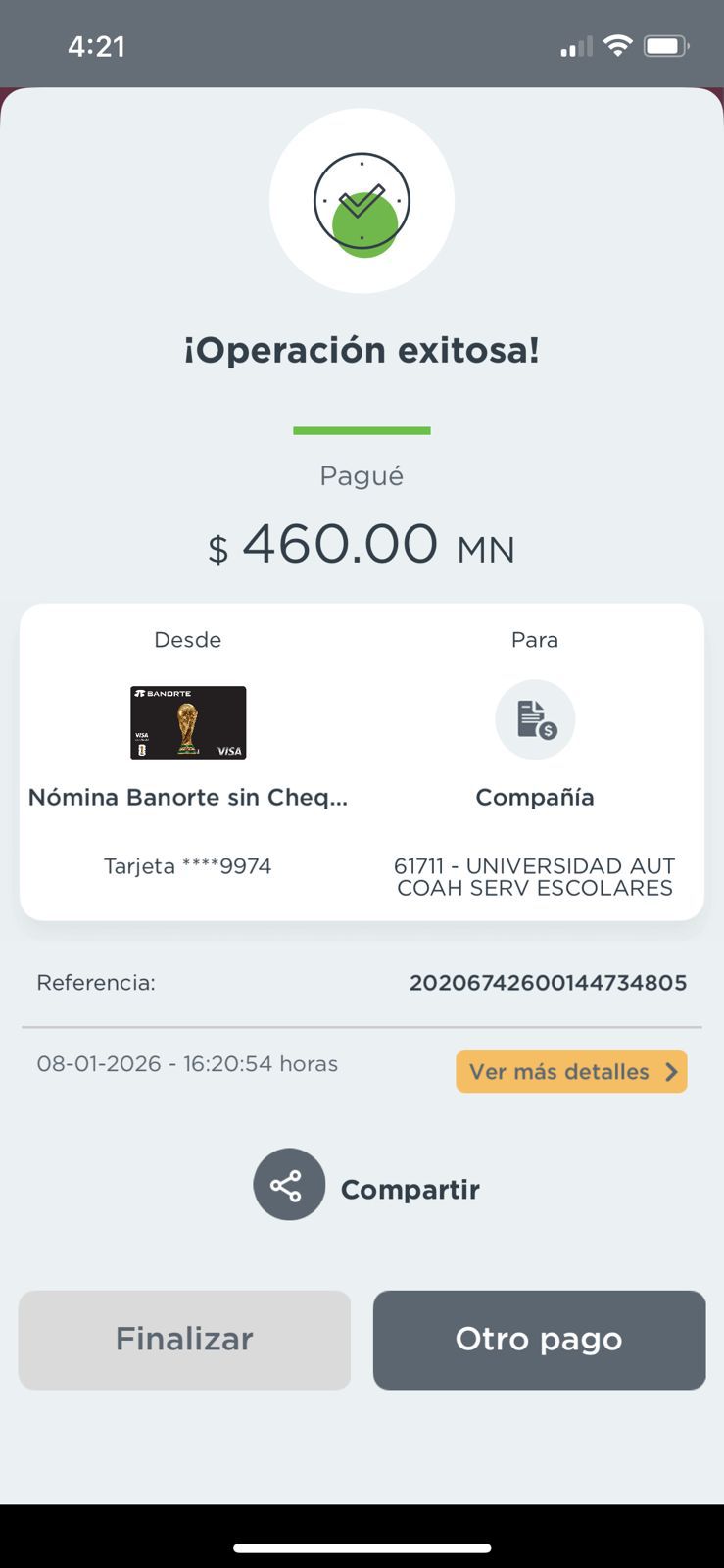Tap the reference number 20206742600144734805
This screenshot has height=1568, width=724.
(548, 983)
